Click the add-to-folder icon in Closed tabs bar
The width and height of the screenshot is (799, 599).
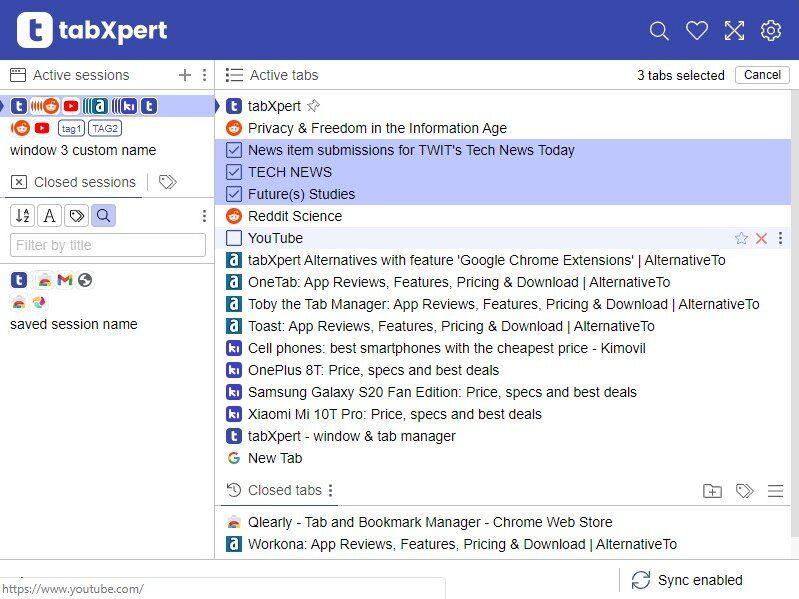(712, 491)
